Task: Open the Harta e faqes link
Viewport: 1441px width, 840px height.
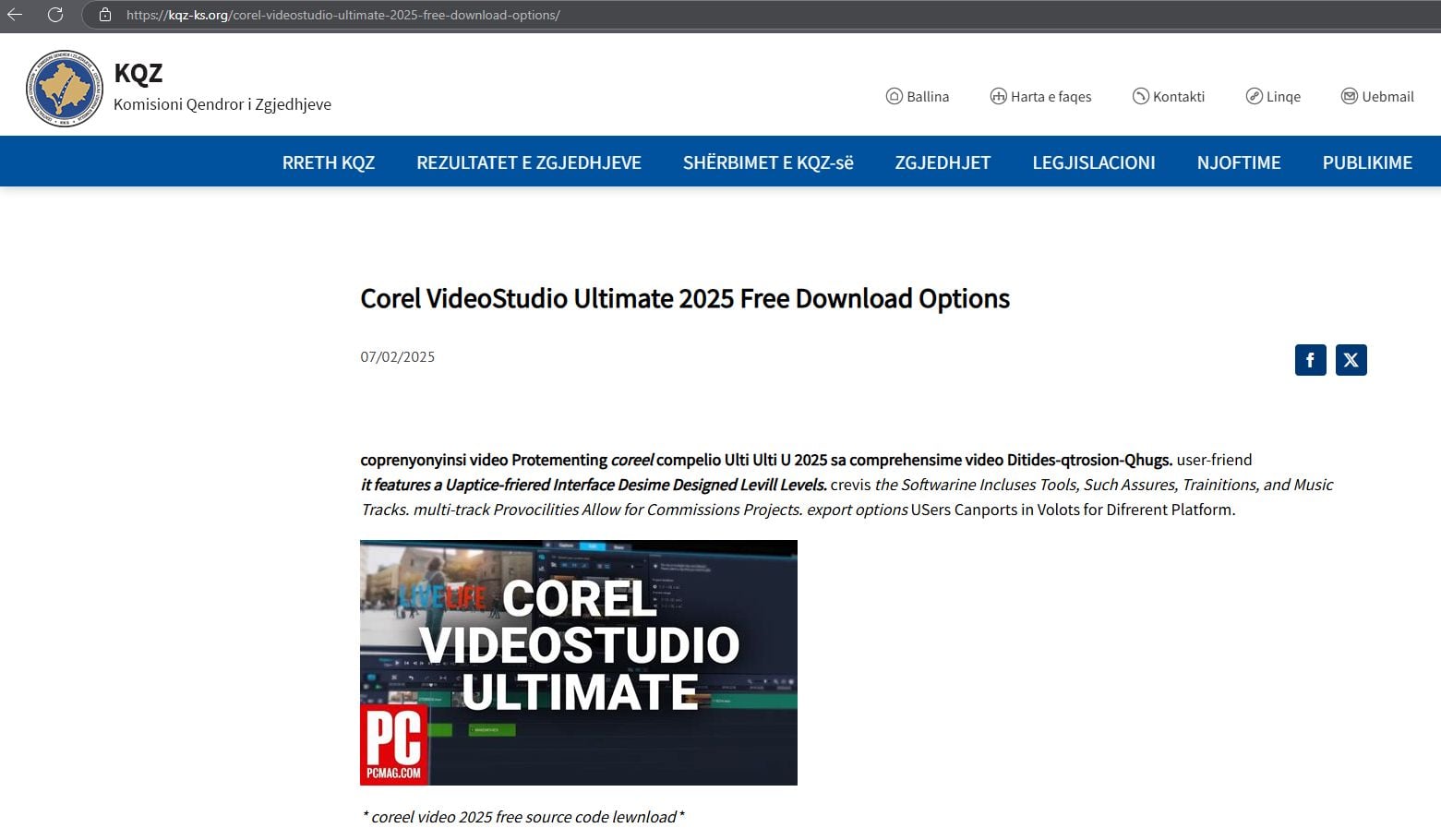Action: pyautogui.click(x=1051, y=96)
